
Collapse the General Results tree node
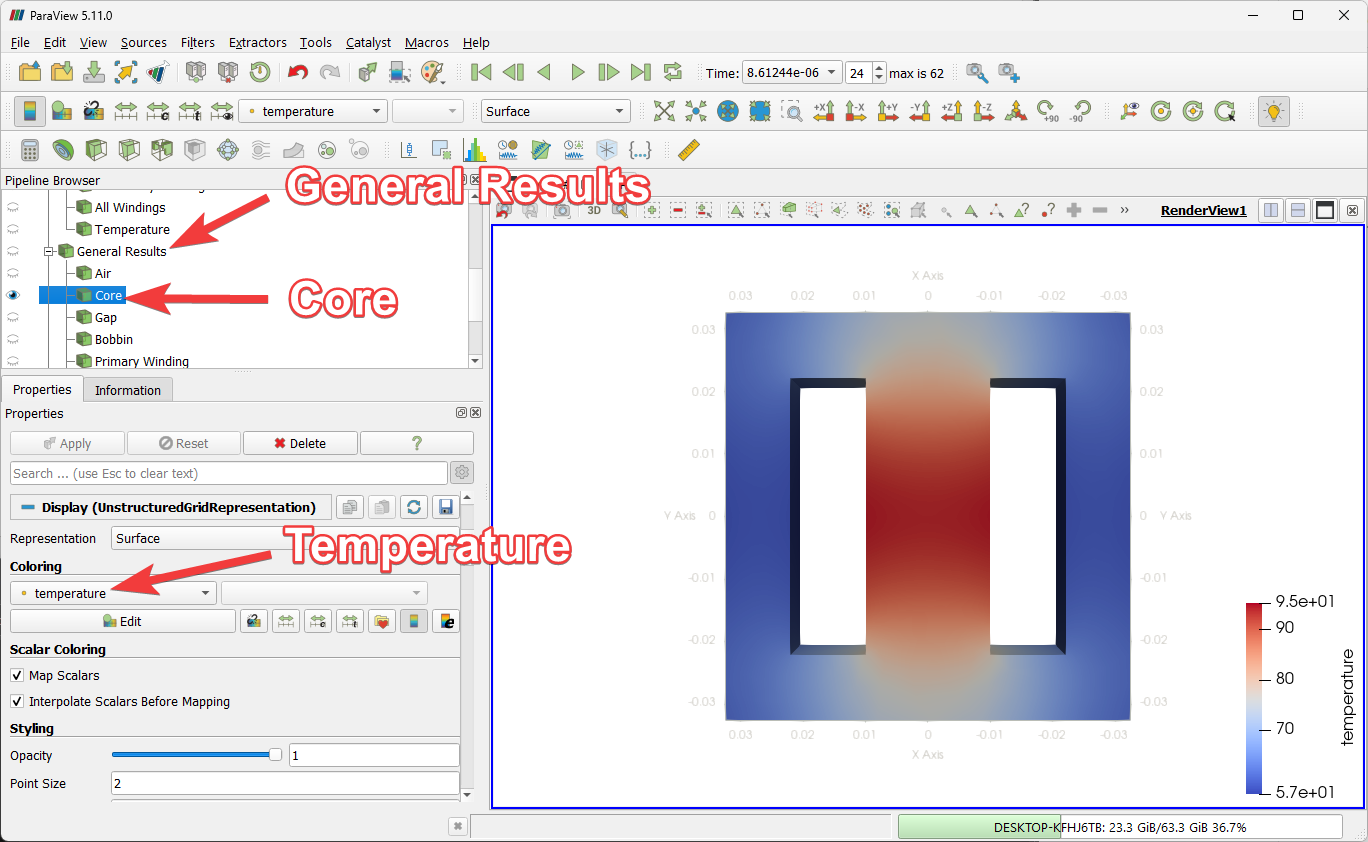point(48,251)
